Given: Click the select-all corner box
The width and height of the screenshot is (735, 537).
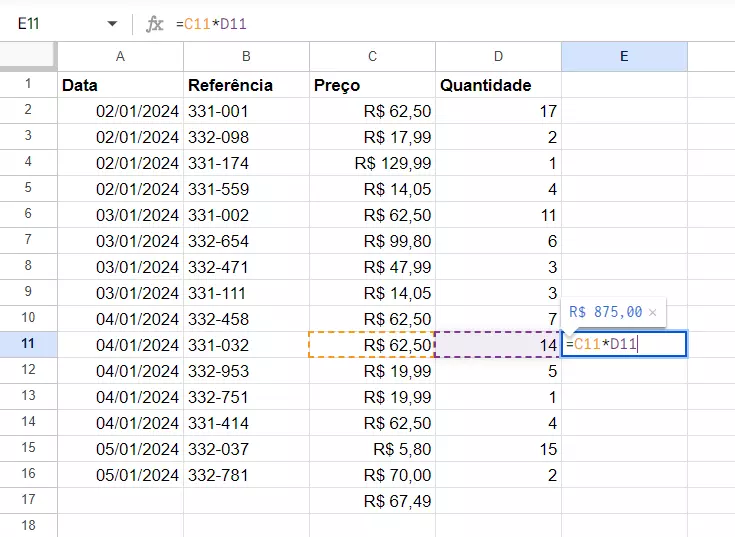Looking at the screenshot, I should tap(28, 57).
